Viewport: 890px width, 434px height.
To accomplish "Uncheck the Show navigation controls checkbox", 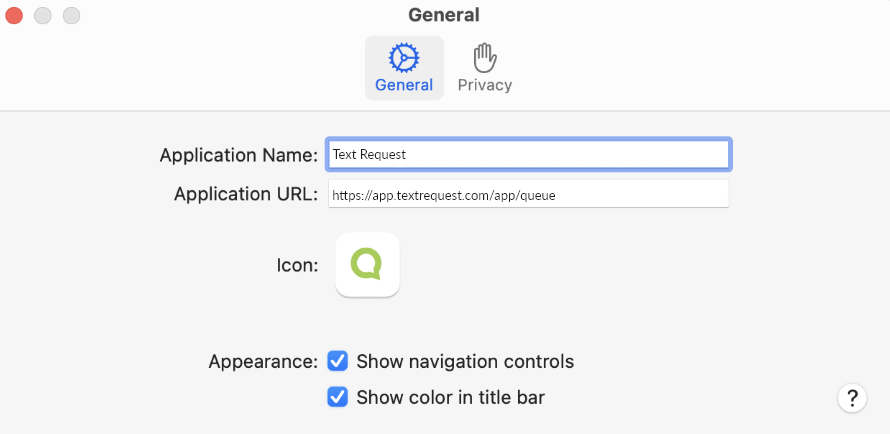I will pyautogui.click(x=338, y=361).
